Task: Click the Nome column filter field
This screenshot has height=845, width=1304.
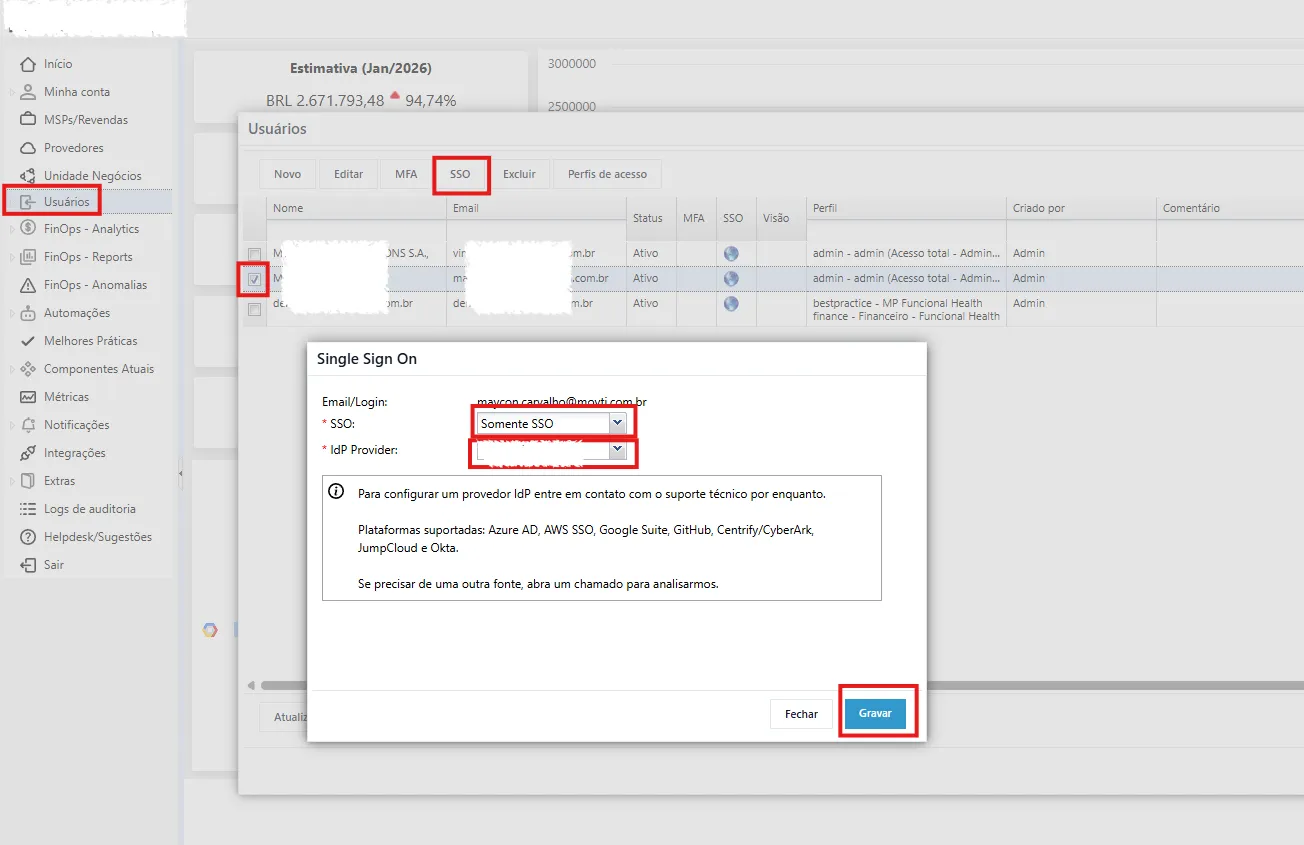Action: (356, 231)
